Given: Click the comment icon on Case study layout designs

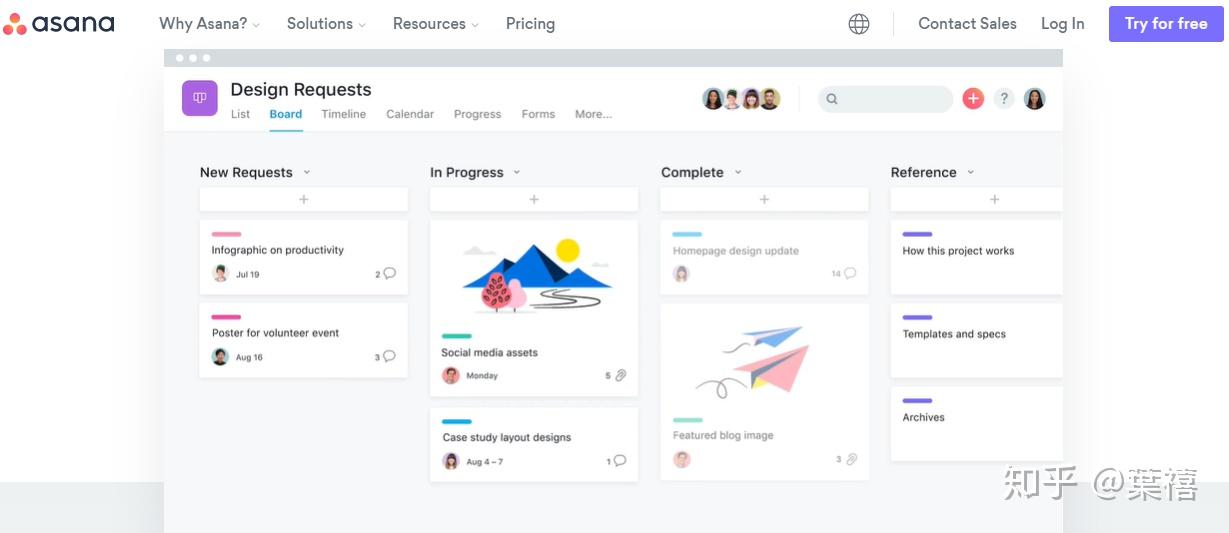Looking at the screenshot, I should 619,461.
